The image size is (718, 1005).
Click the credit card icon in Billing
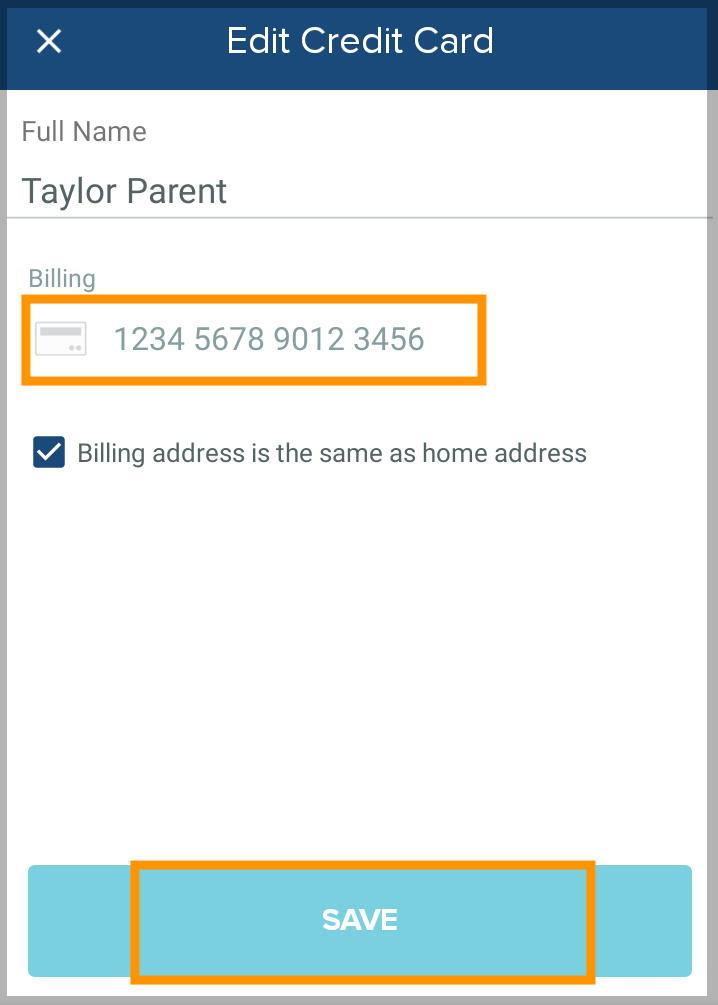tap(61, 339)
